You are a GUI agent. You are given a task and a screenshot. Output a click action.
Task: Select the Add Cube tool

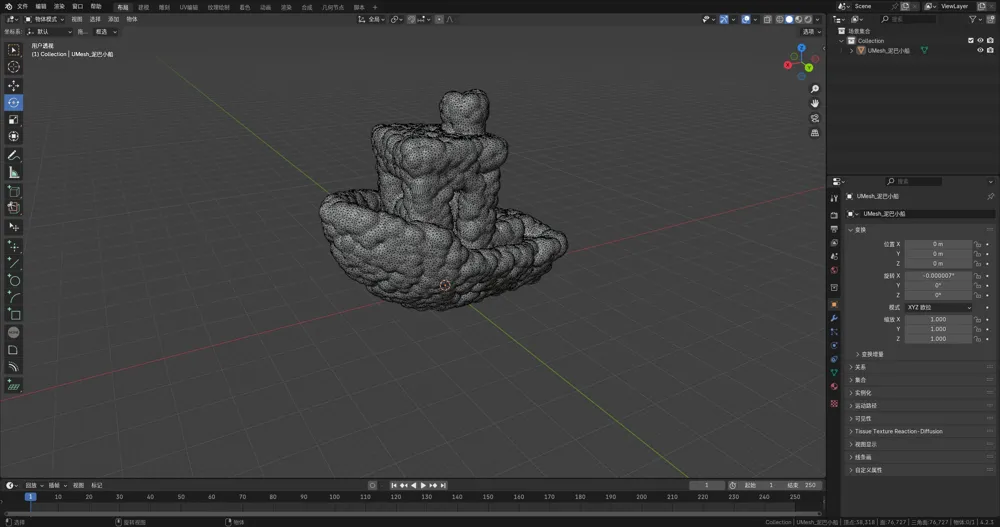click(13, 191)
